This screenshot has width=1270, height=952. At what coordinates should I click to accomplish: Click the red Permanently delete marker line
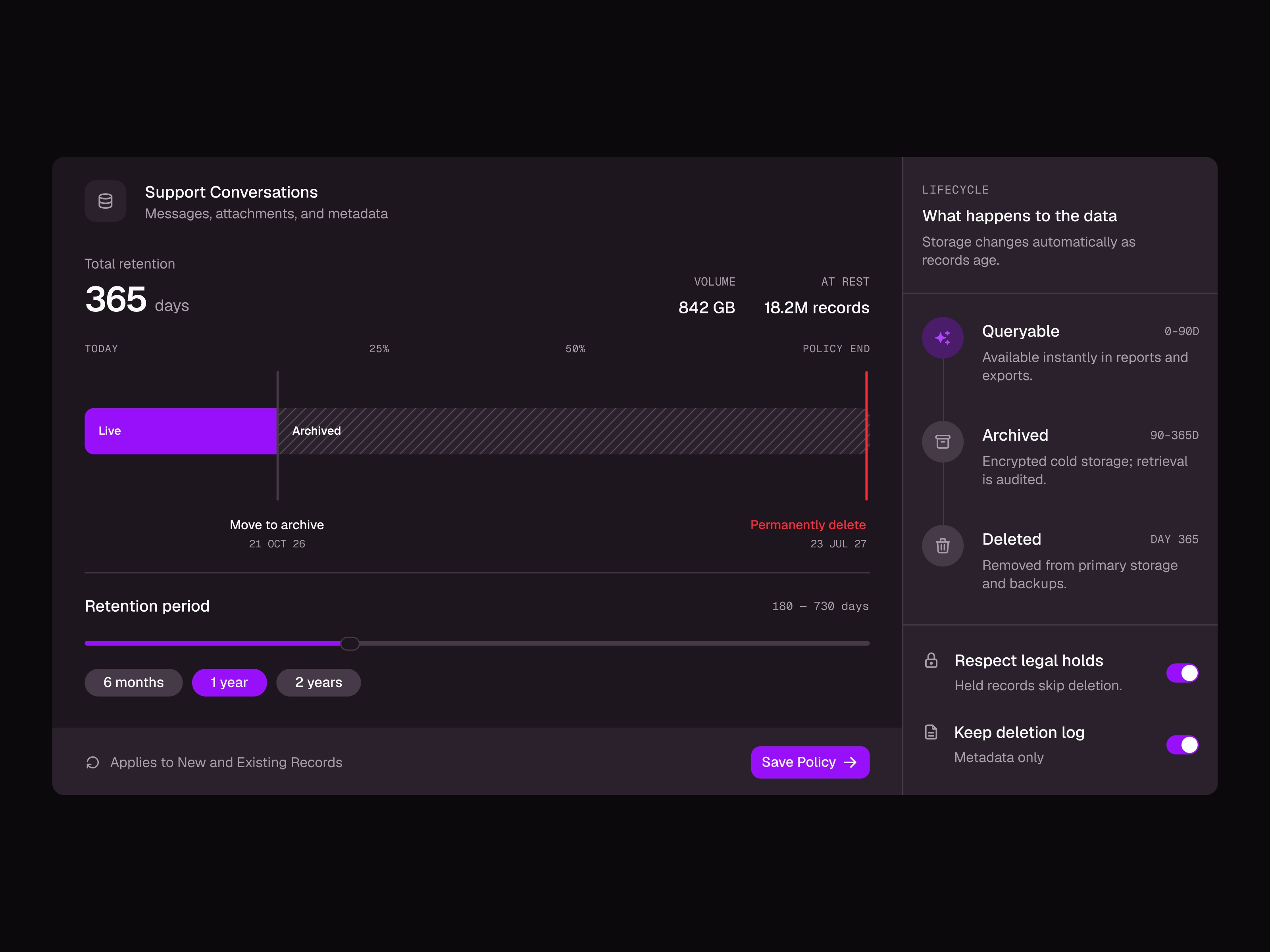coord(866,436)
